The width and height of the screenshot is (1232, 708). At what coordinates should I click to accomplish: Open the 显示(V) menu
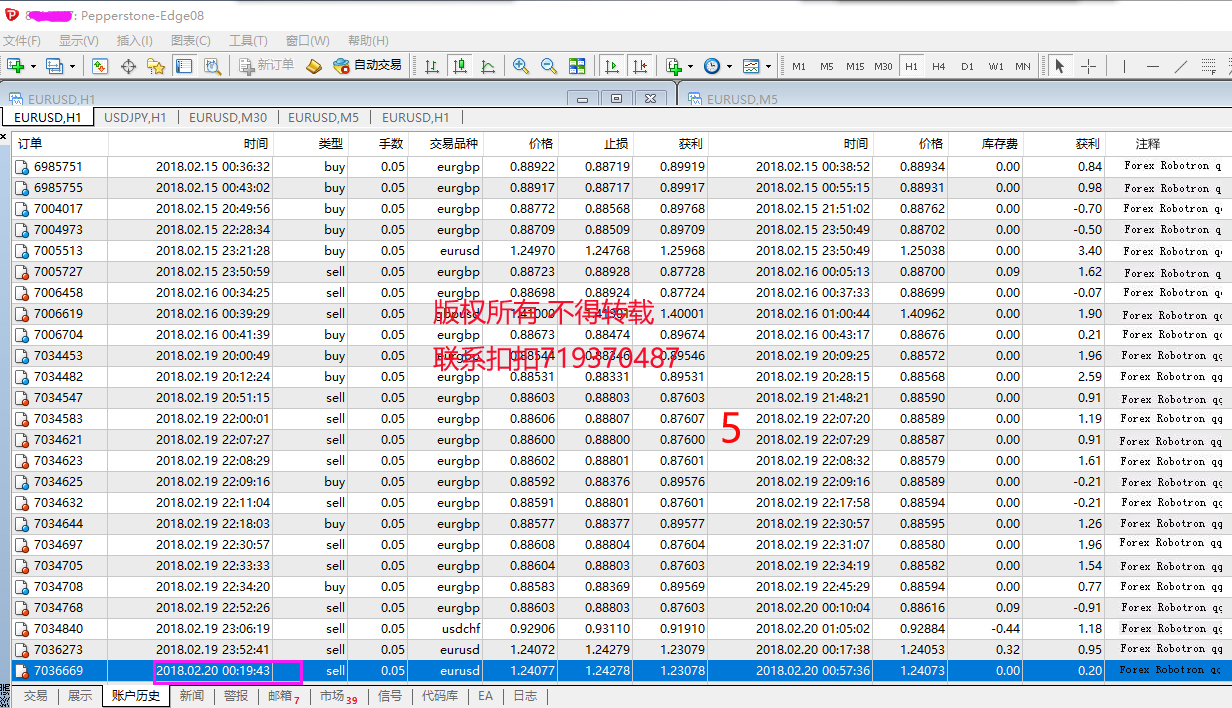tap(79, 41)
